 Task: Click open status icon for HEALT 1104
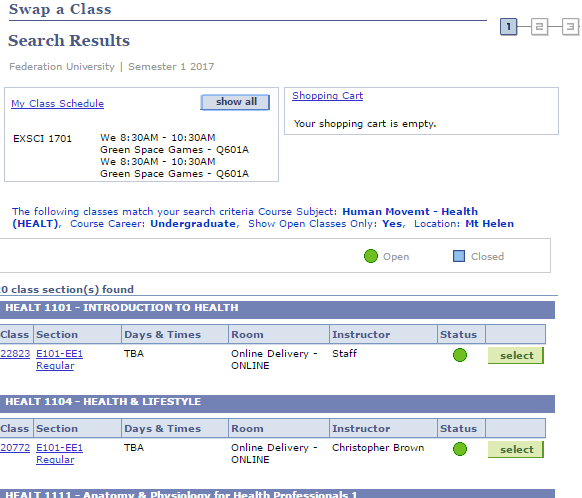click(x=460, y=449)
